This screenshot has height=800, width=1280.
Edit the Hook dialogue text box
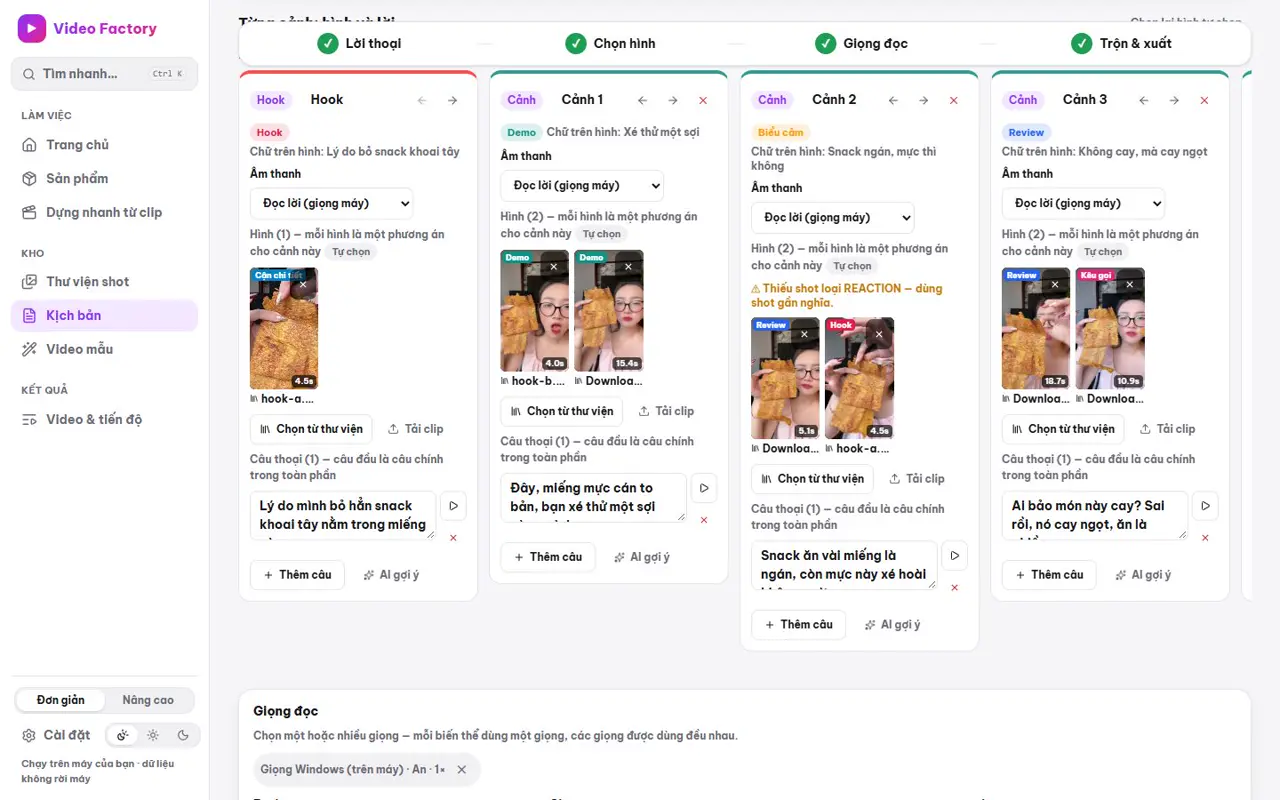343,515
